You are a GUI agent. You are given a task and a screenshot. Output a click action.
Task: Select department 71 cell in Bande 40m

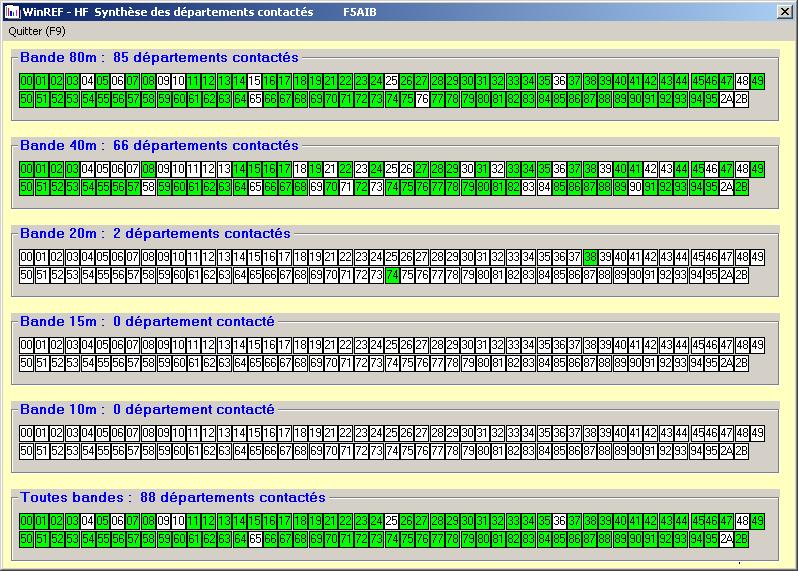point(346,187)
